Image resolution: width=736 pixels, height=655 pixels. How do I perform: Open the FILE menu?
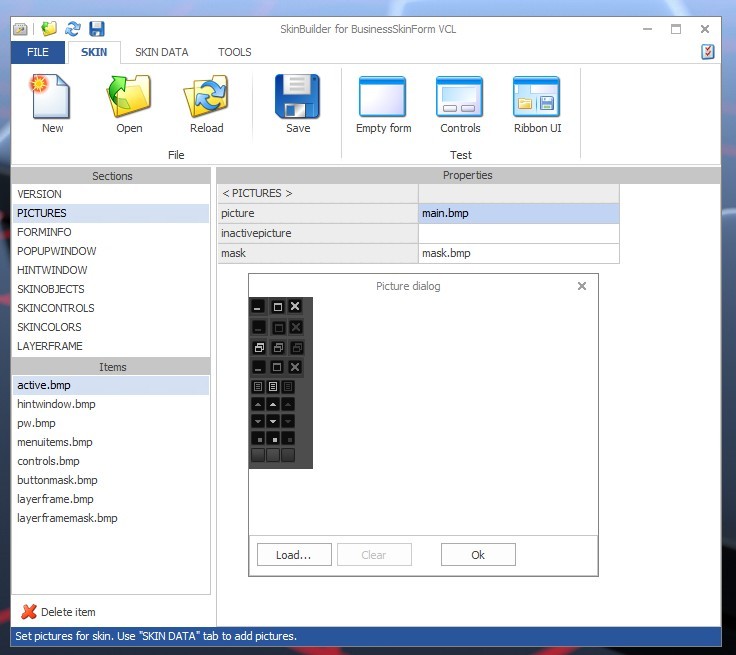point(38,52)
